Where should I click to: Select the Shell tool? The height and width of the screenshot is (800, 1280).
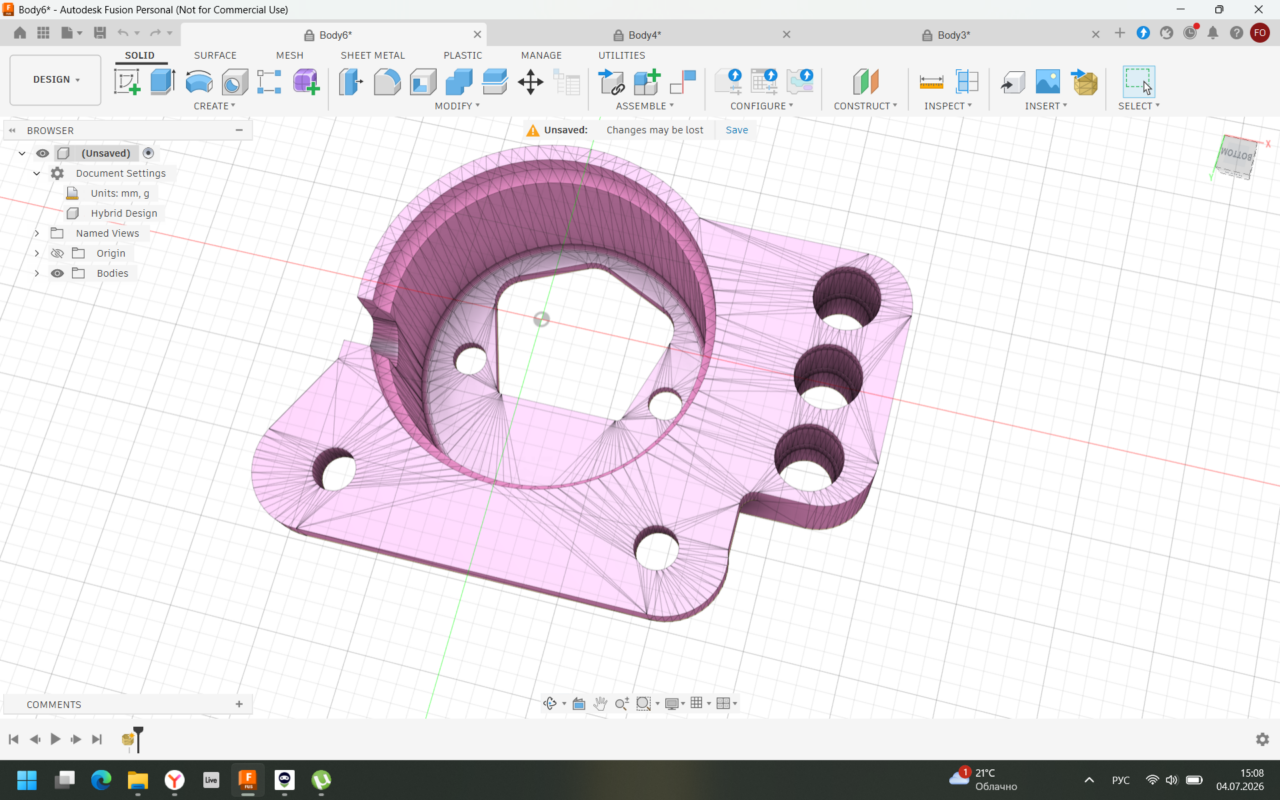coord(423,82)
